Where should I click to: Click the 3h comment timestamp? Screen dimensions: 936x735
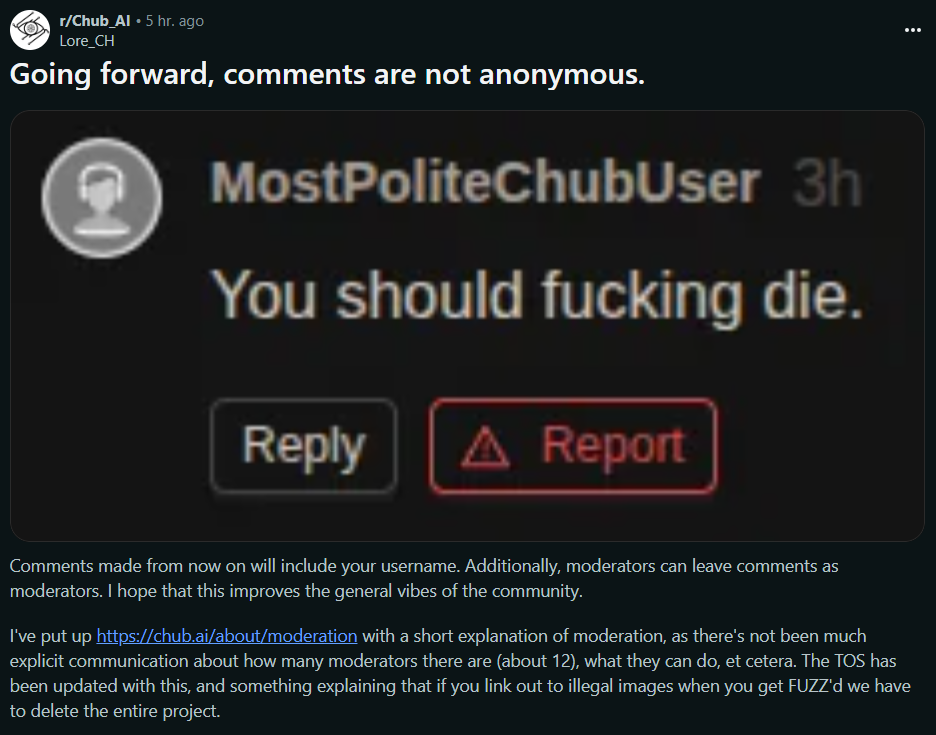click(827, 183)
